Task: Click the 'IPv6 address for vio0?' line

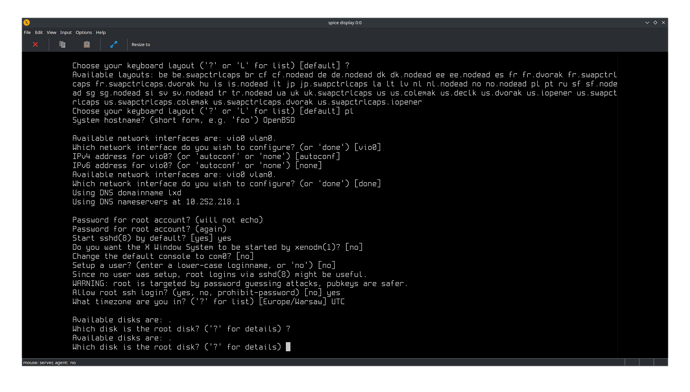Action: tap(197, 165)
